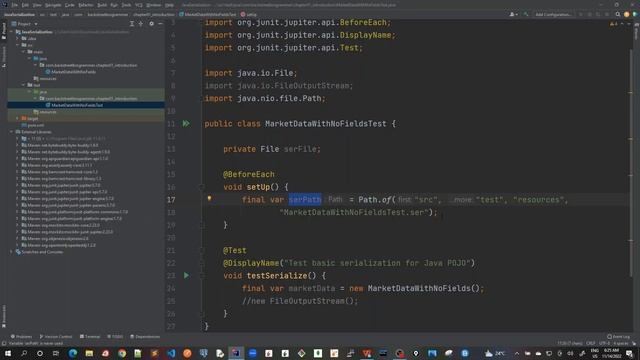The width and height of the screenshot is (640, 360).
Task: Hide the Project tool window
Action: pyautogui.click(x=160, y=24)
